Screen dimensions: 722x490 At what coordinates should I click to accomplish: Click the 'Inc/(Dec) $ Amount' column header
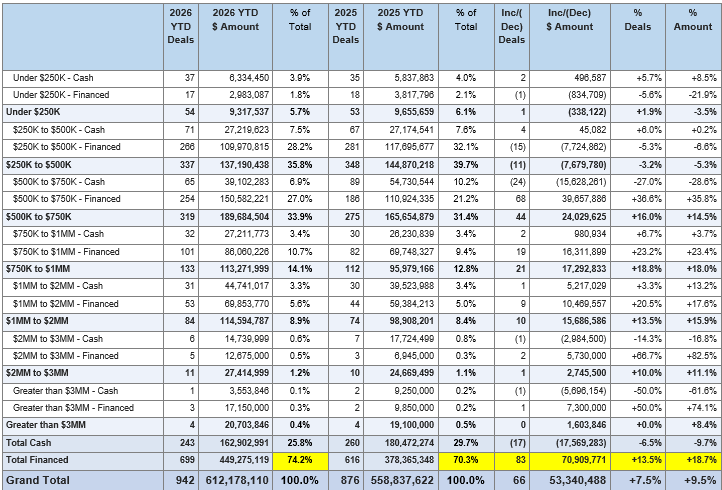click(x=570, y=37)
